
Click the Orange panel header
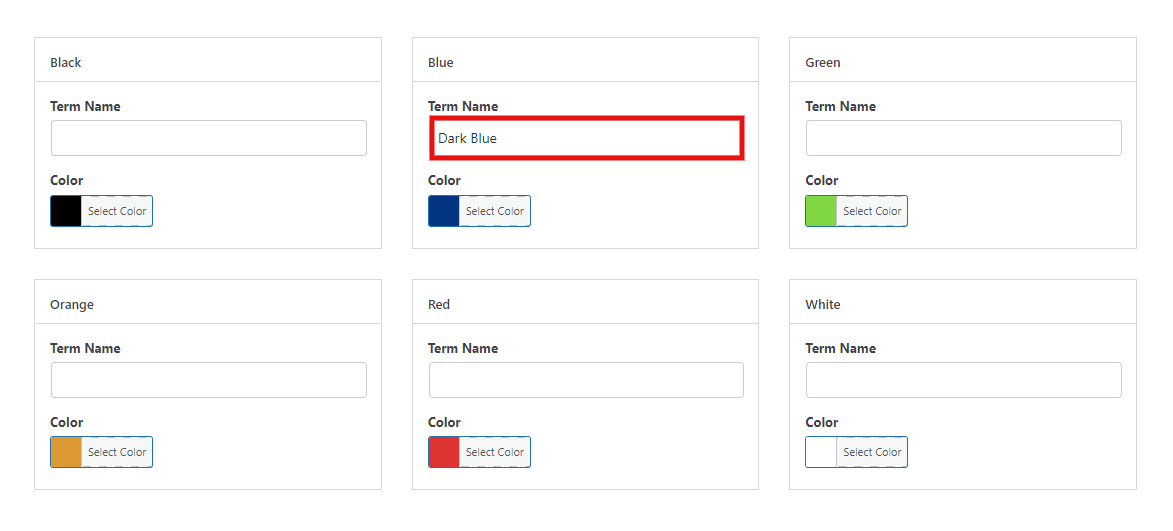pyautogui.click(x=208, y=302)
